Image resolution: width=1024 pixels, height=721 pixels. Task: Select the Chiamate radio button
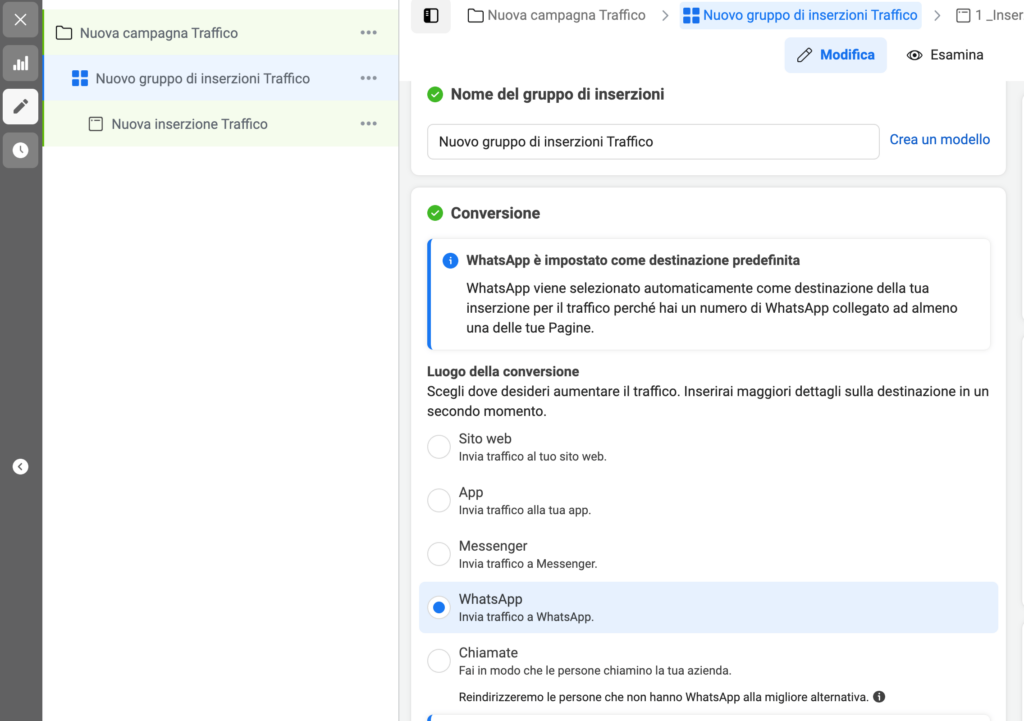(439, 661)
